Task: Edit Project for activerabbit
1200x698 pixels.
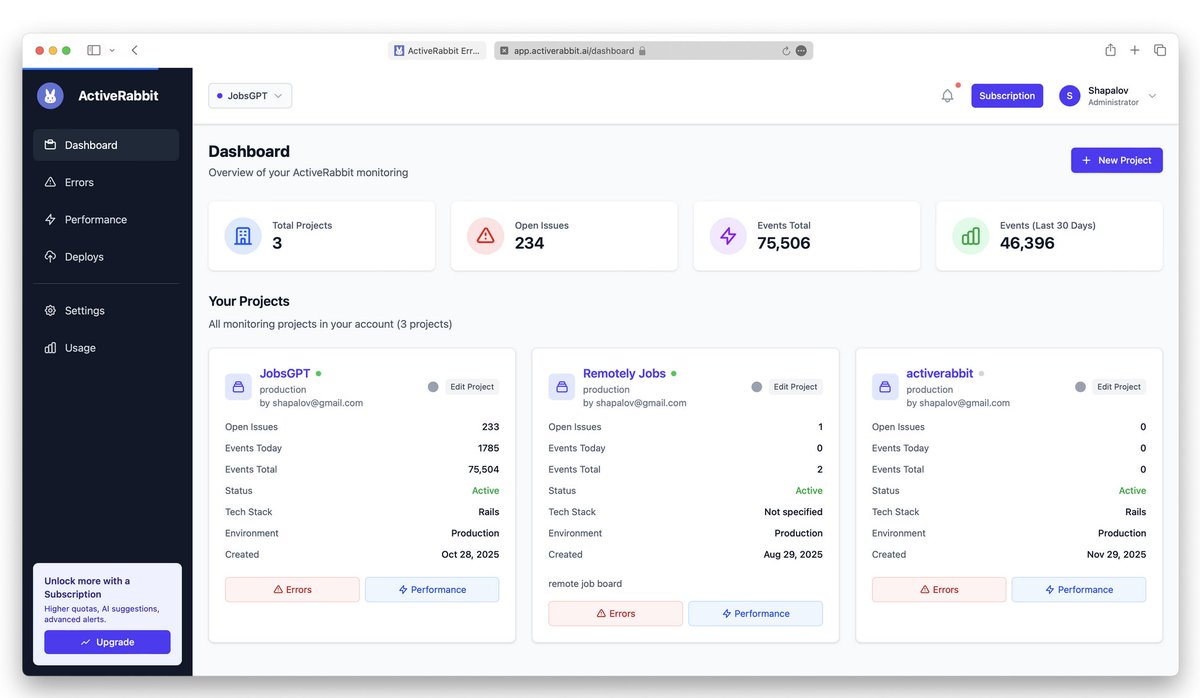Action: click(1119, 387)
